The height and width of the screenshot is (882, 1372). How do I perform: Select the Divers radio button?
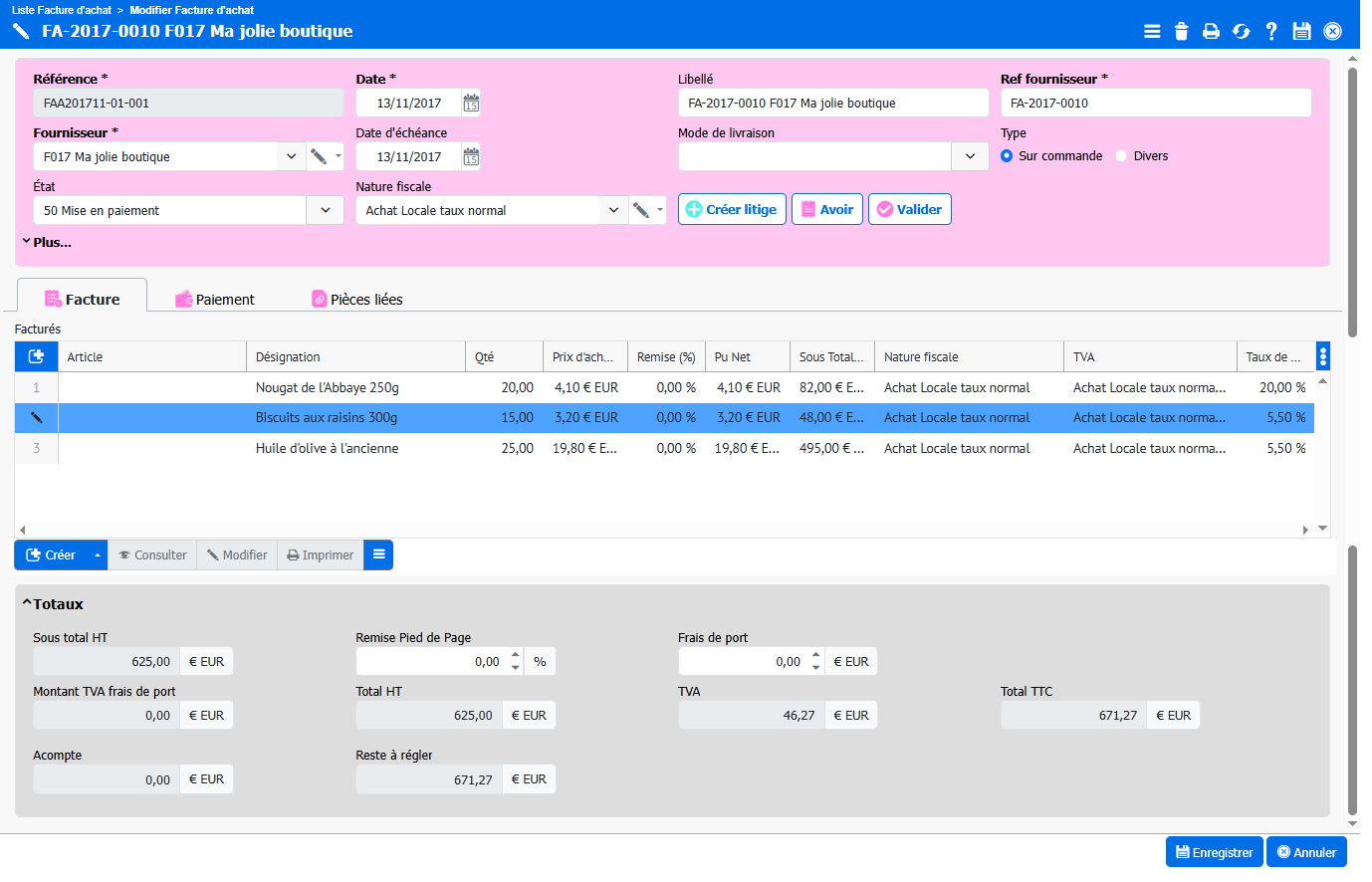coord(1121,156)
